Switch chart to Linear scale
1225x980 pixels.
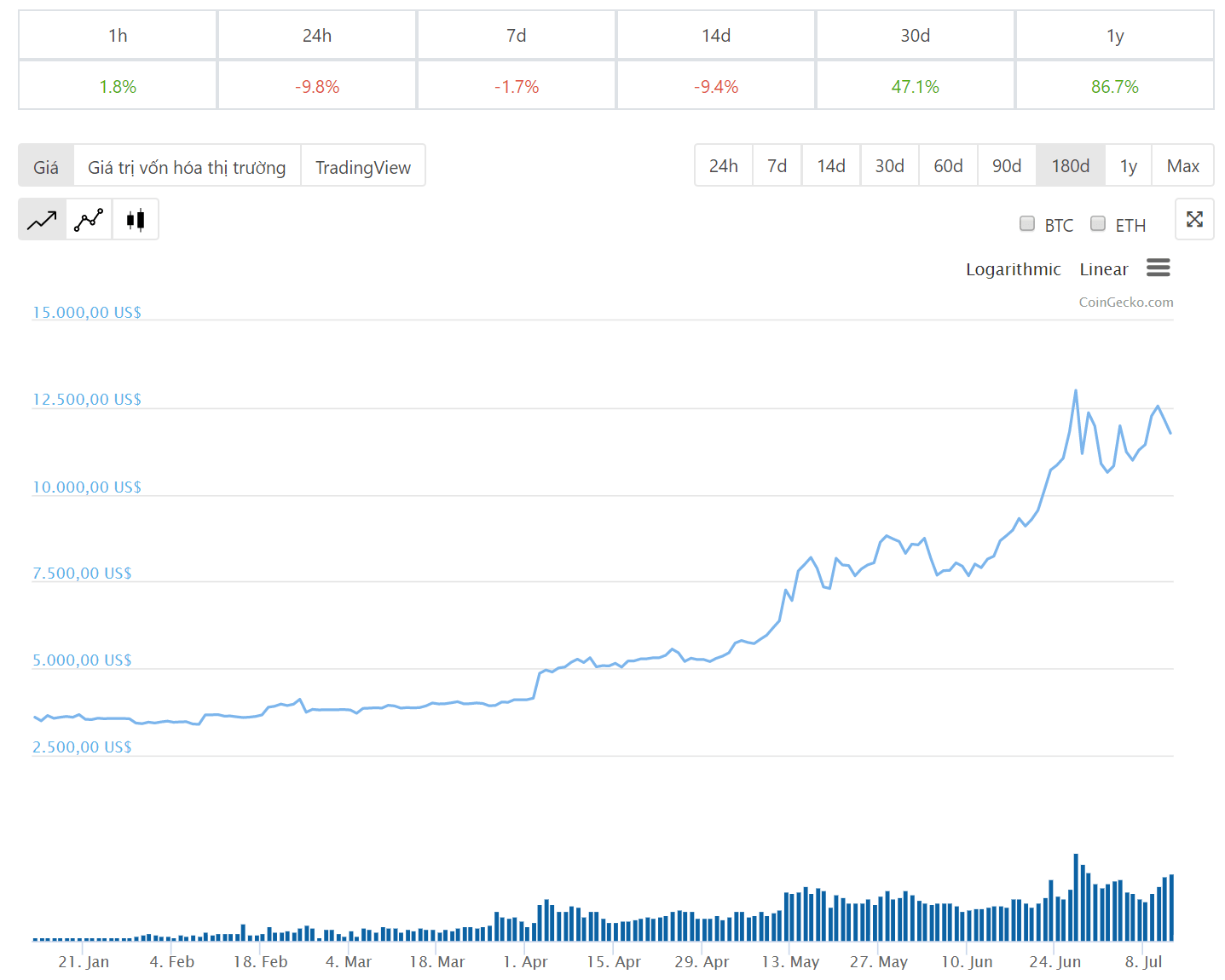tap(1103, 269)
